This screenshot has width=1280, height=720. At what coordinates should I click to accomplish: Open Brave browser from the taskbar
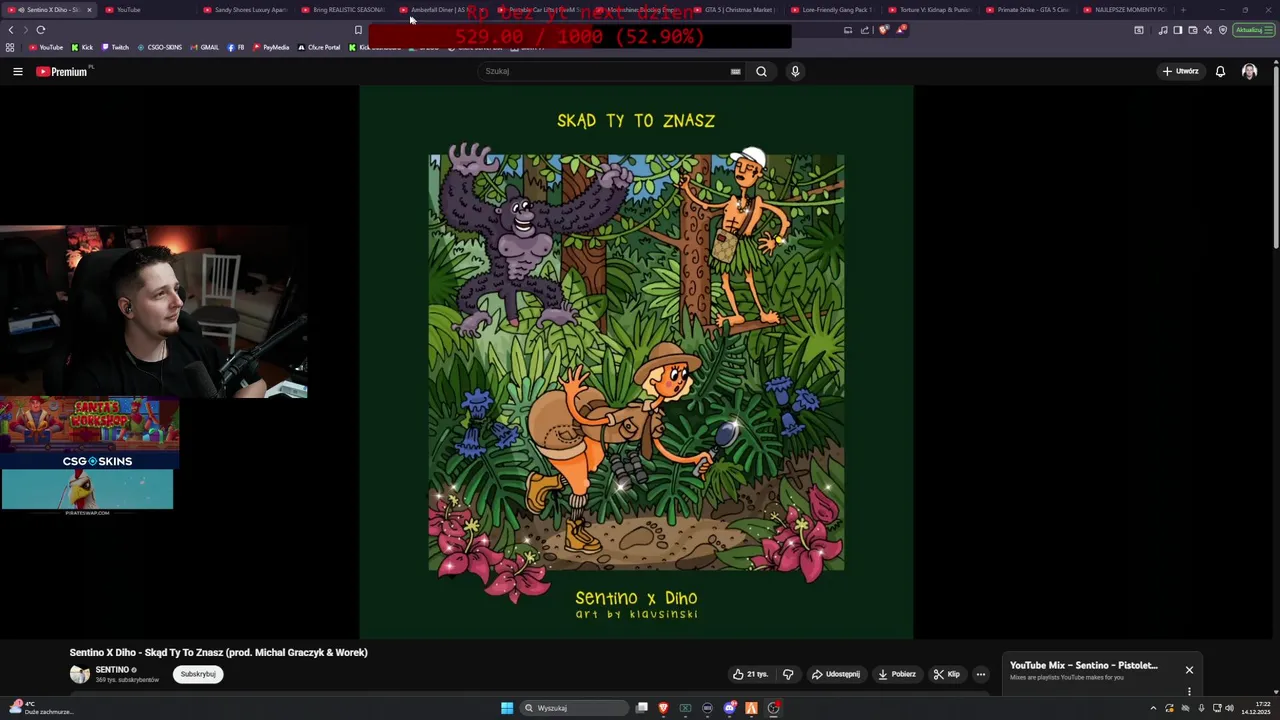pos(663,708)
